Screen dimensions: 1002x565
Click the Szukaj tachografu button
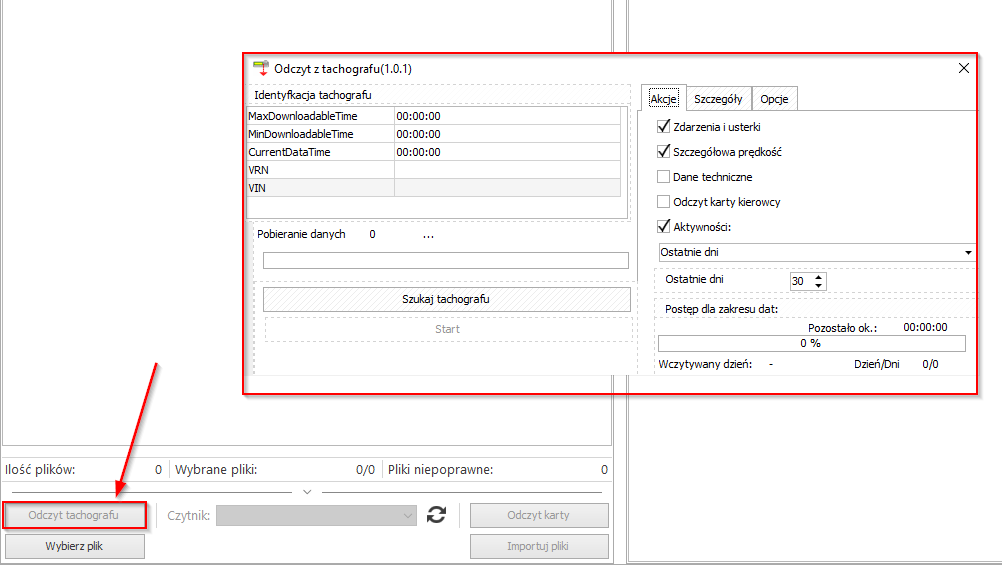[446, 299]
